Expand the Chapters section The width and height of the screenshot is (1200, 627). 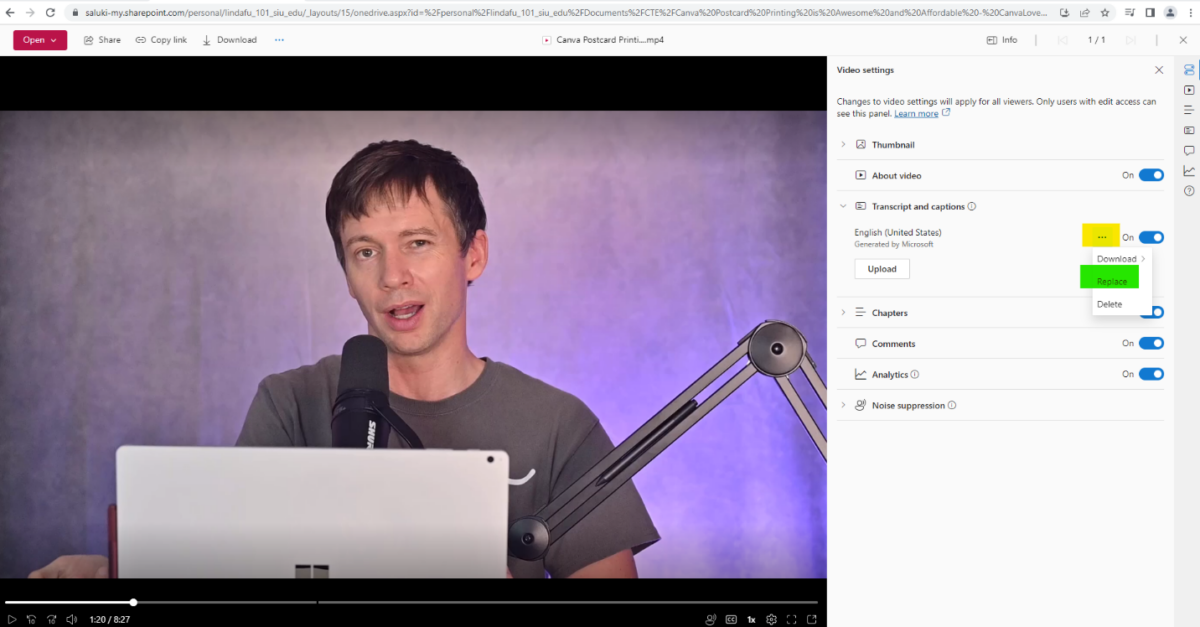click(843, 312)
